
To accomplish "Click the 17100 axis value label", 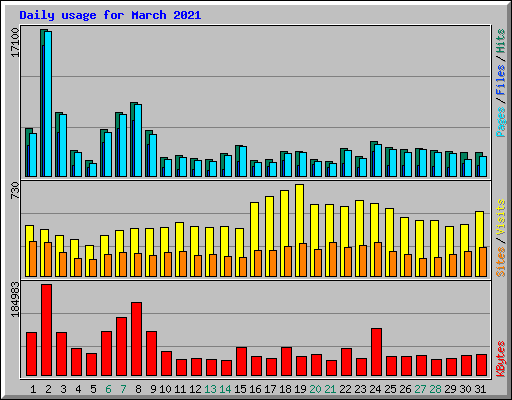I will point(15,42).
